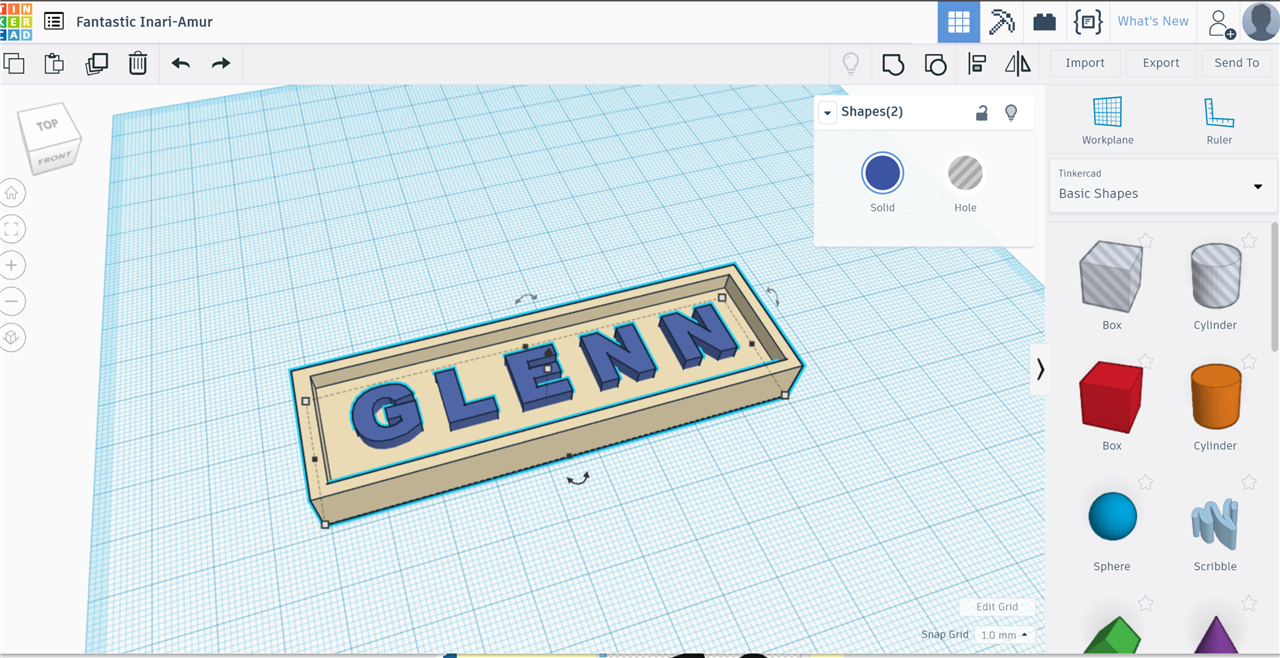The width and height of the screenshot is (1280, 658).
Task: Switch to Blocks pickaxe mode
Action: (x=1001, y=21)
